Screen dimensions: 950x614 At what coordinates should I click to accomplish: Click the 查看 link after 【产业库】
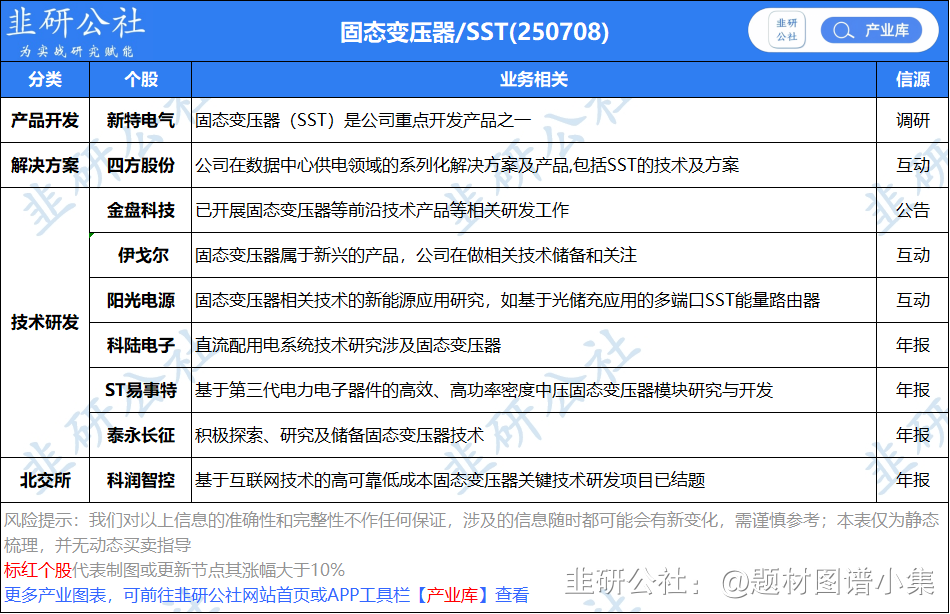[512, 595]
